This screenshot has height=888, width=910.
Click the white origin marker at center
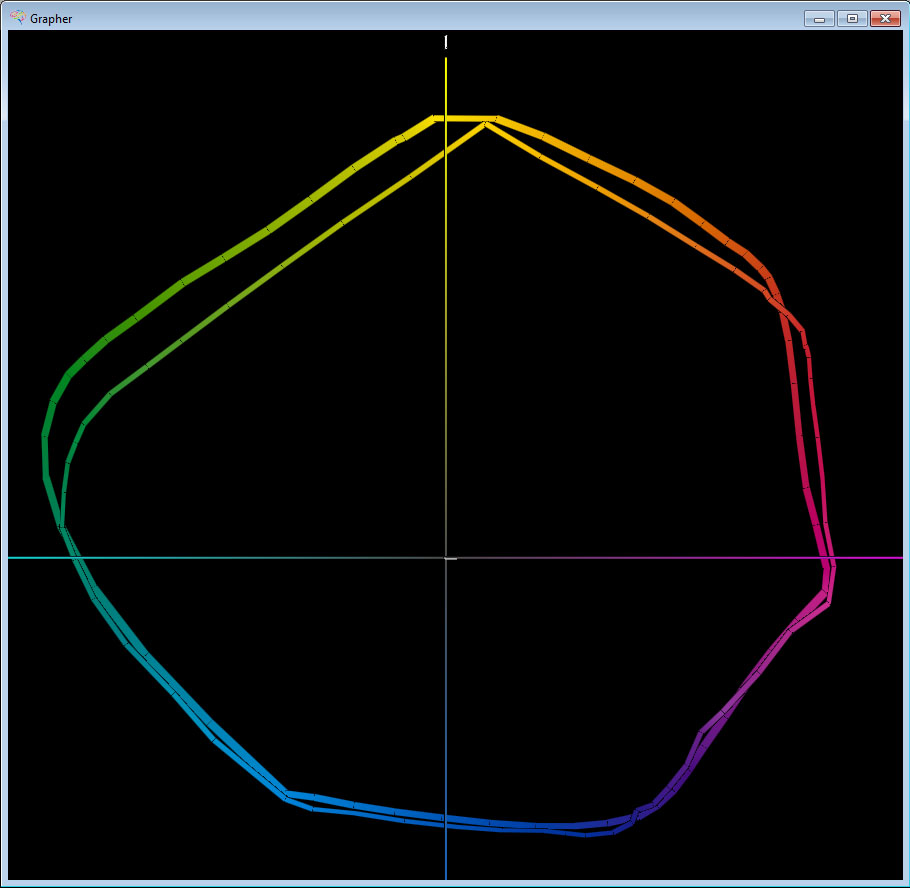point(451,558)
